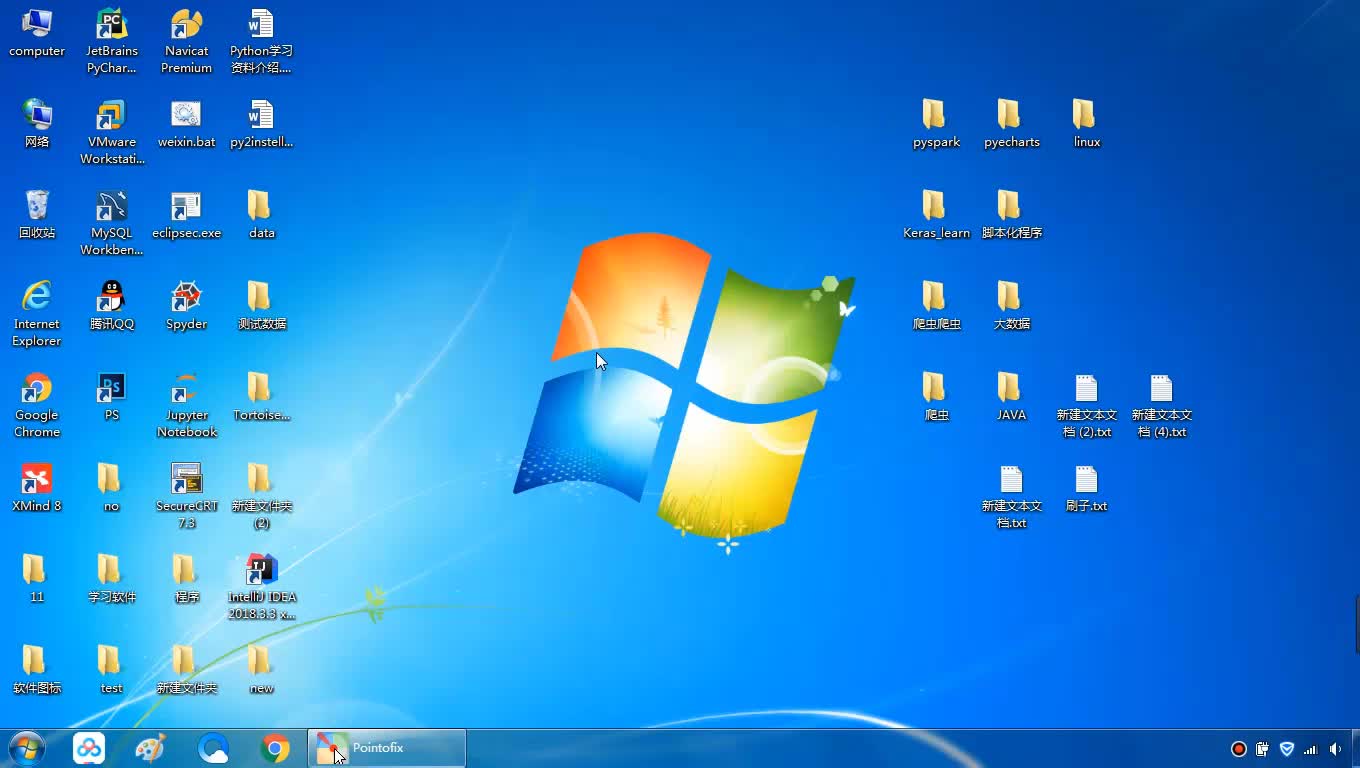Select the pyspark folder
This screenshot has height=768, width=1360.
point(936,116)
